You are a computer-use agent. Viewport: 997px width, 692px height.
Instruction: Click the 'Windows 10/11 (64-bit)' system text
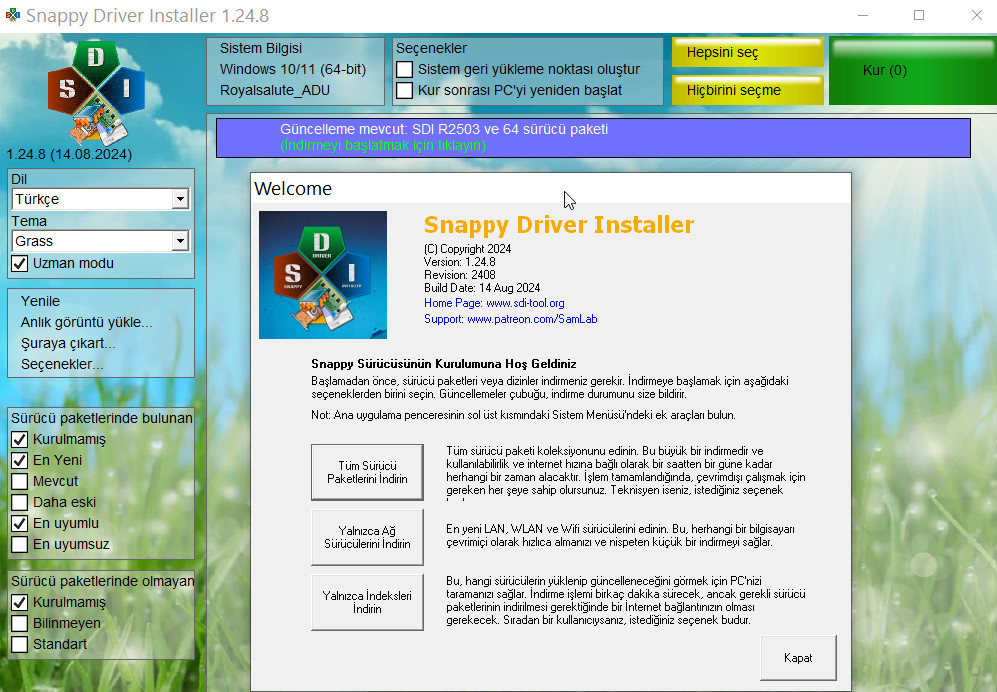click(293, 69)
